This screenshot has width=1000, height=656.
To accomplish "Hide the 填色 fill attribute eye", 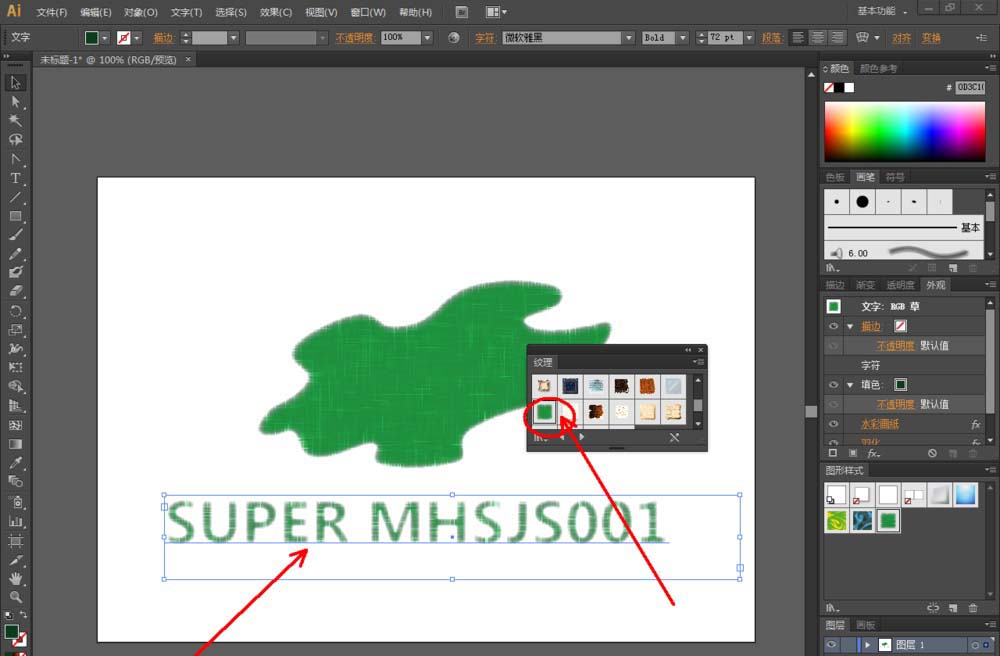I will [x=832, y=385].
